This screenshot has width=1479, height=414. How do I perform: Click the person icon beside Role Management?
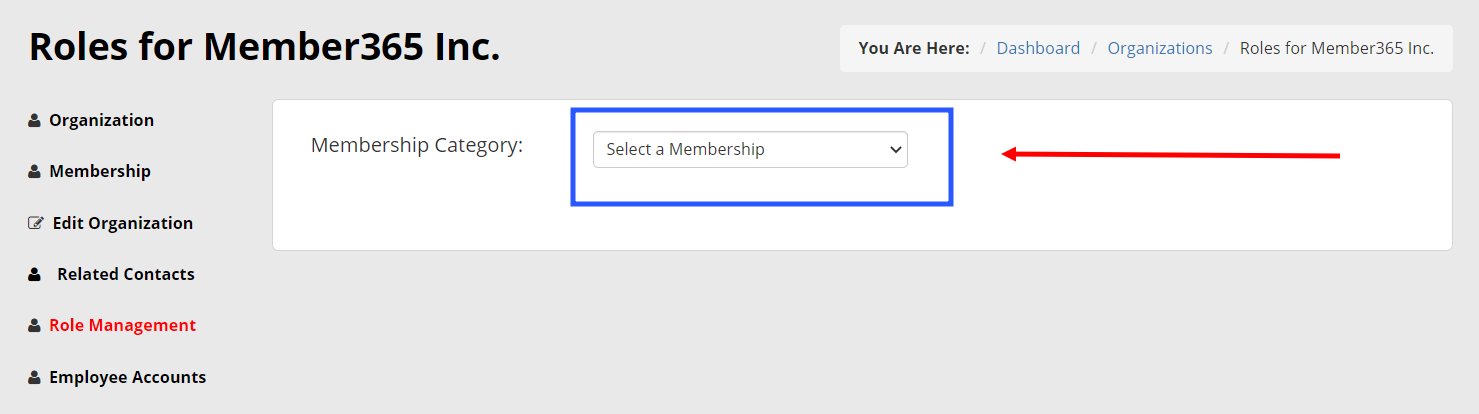click(x=35, y=326)
